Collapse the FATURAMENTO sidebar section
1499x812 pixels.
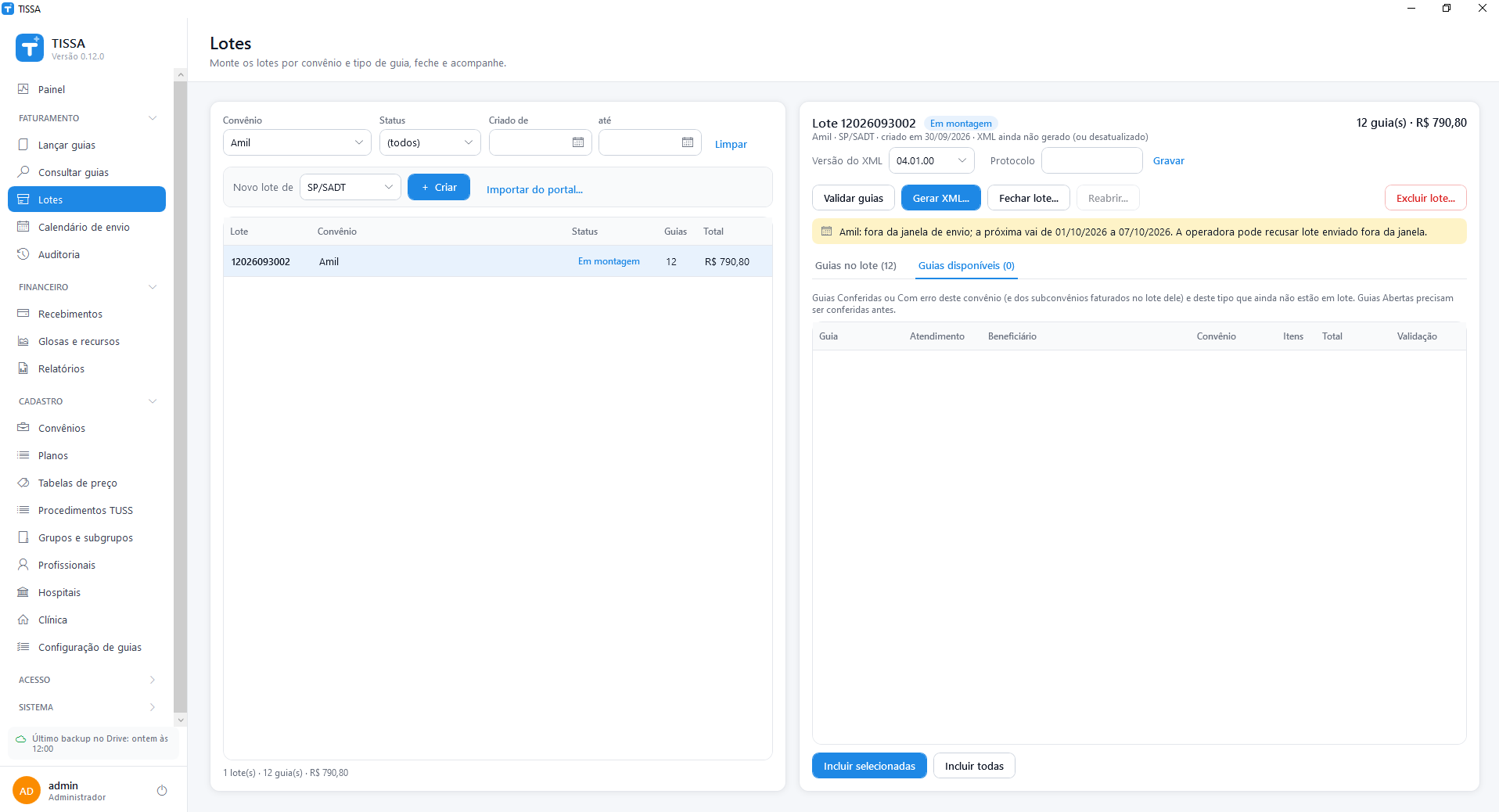[153, 118]
